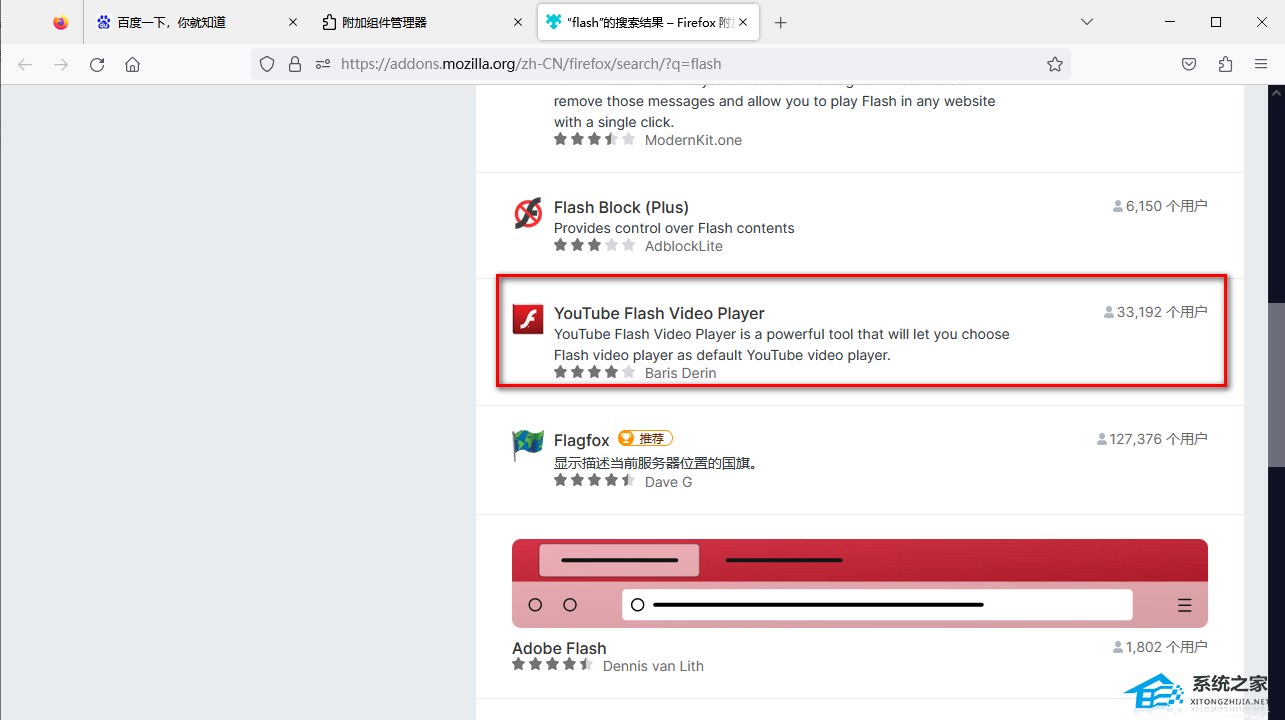Click the 推荐 badge next to Flagfox
This screenshot has width=1285, height=720.
645,438
